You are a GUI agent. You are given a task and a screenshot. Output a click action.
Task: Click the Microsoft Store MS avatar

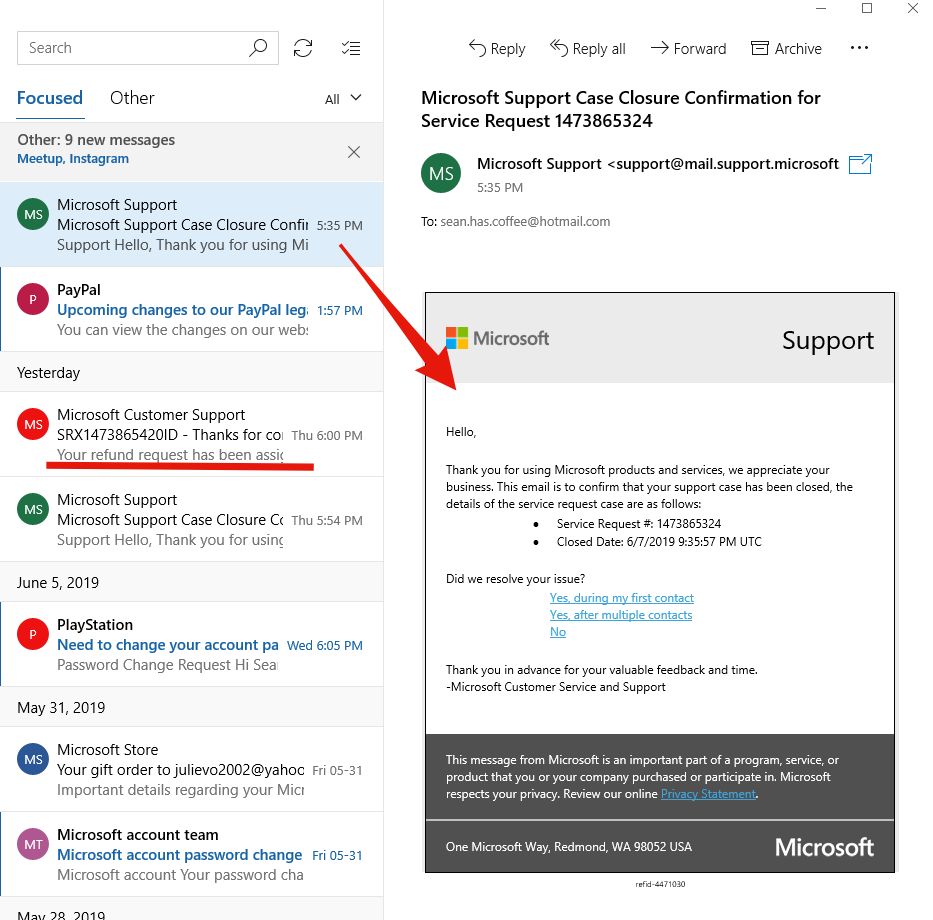(33, 759)
